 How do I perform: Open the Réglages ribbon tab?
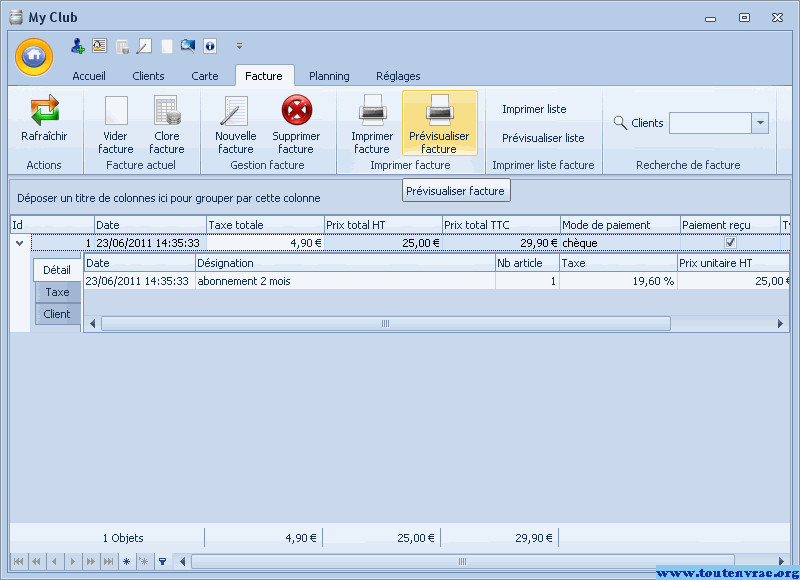tap(398, 76)
